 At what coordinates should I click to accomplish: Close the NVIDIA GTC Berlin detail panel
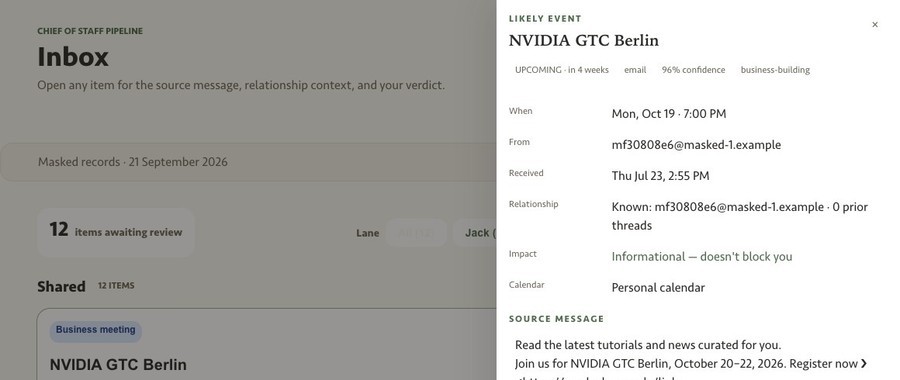pos(874,25)
